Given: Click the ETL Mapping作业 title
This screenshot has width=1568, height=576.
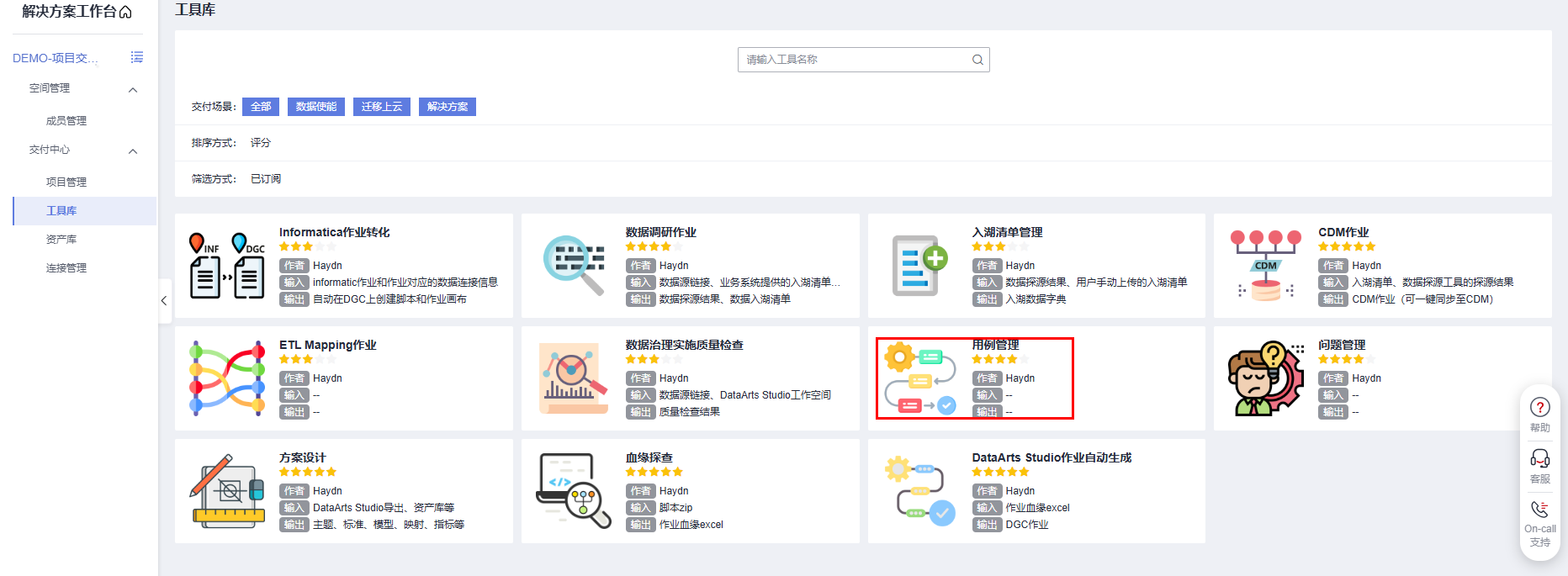Looking at the screenshot, I should (x=328, y=345).
